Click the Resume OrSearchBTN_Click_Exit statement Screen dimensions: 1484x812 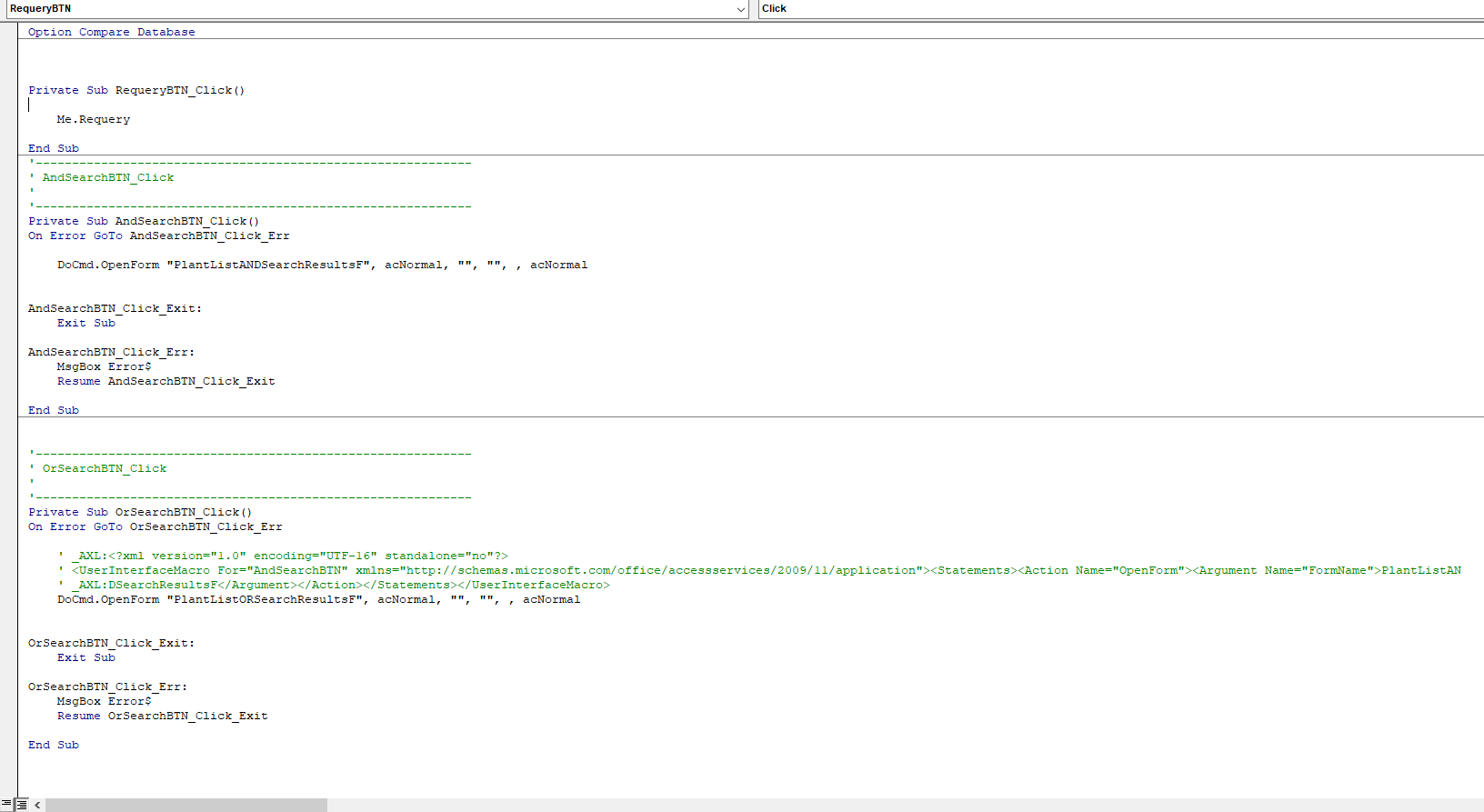coord(162,716)
